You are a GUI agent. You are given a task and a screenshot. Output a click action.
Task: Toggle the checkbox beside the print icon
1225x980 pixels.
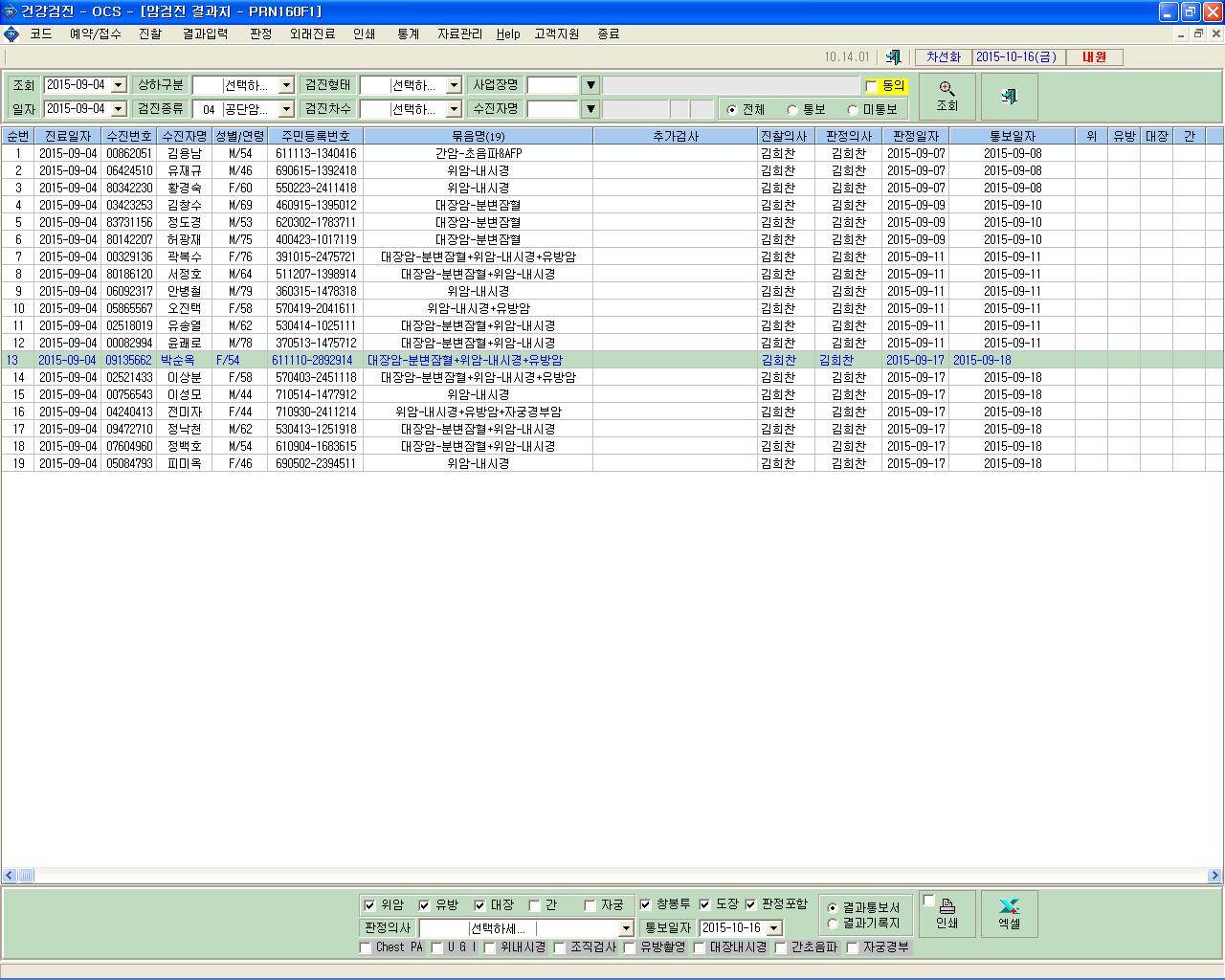point(928,901)
